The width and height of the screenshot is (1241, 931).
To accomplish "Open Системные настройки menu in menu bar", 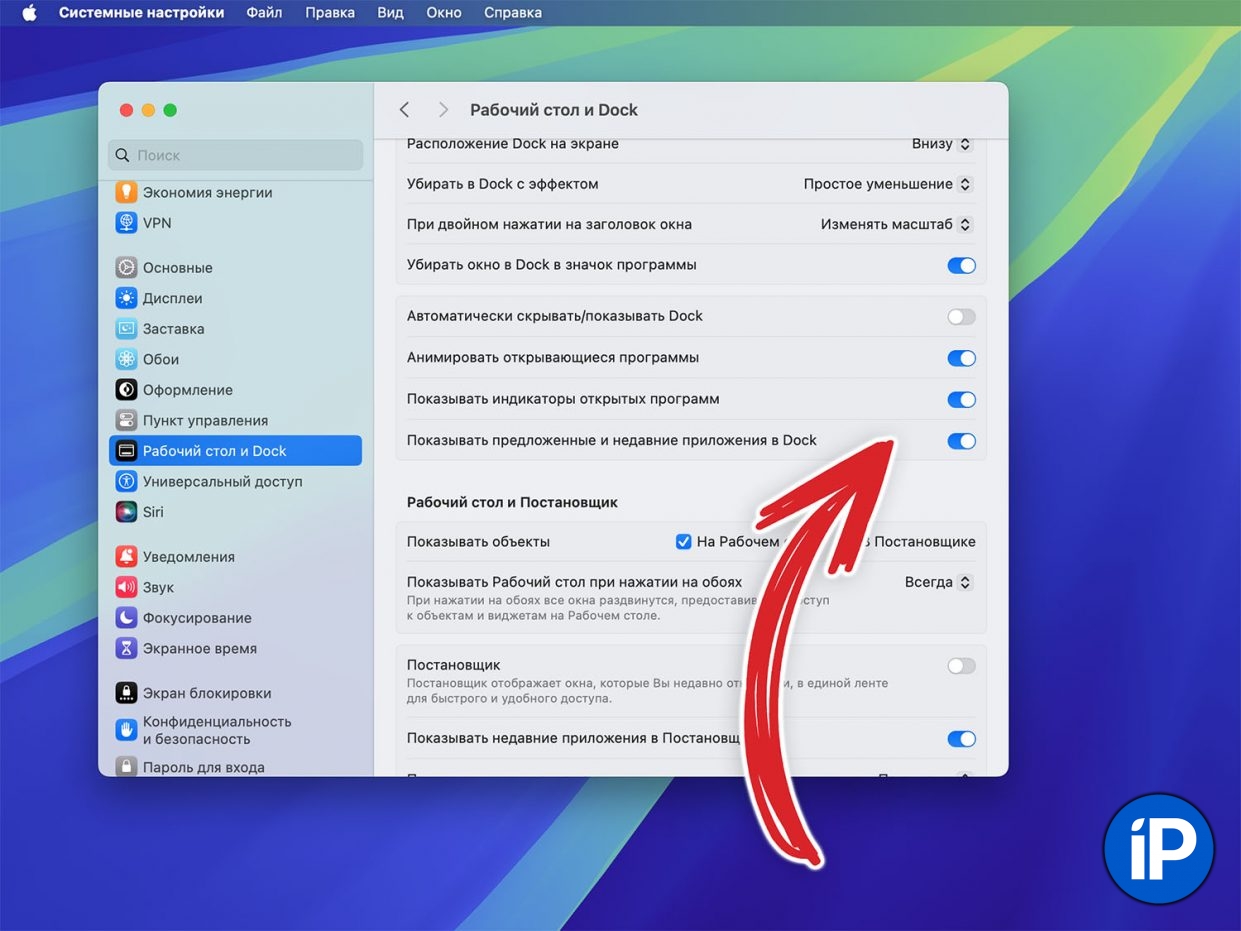I will tap(142, 13).
